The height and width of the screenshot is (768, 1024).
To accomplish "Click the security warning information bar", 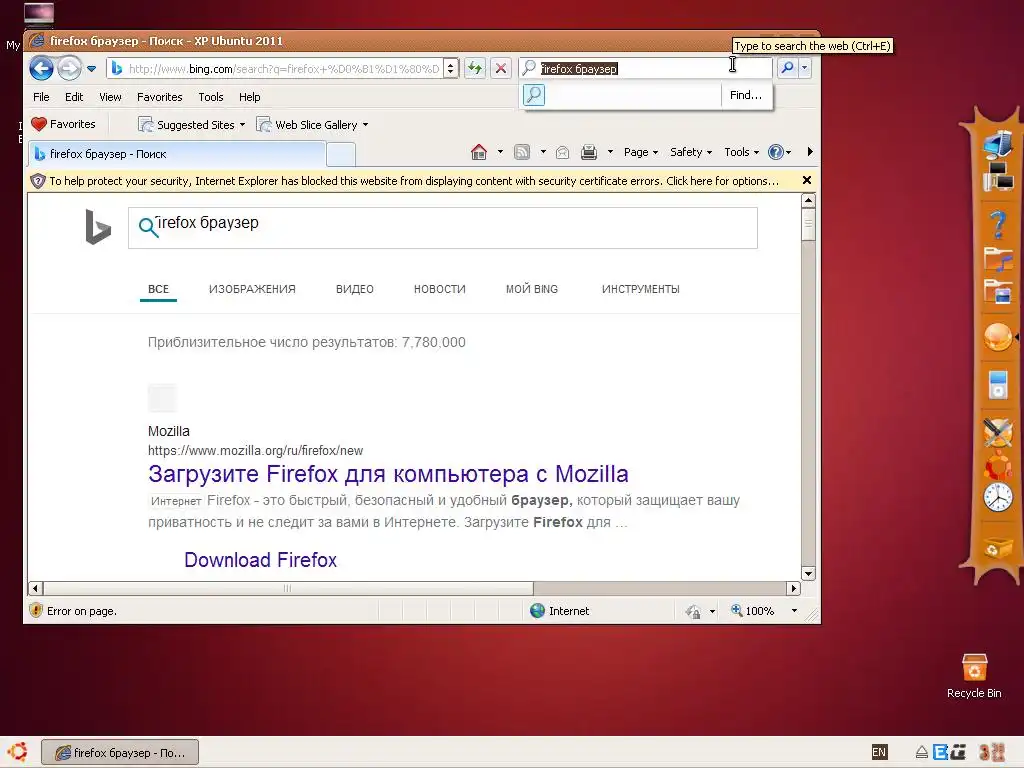I will (x=413, y=181).
